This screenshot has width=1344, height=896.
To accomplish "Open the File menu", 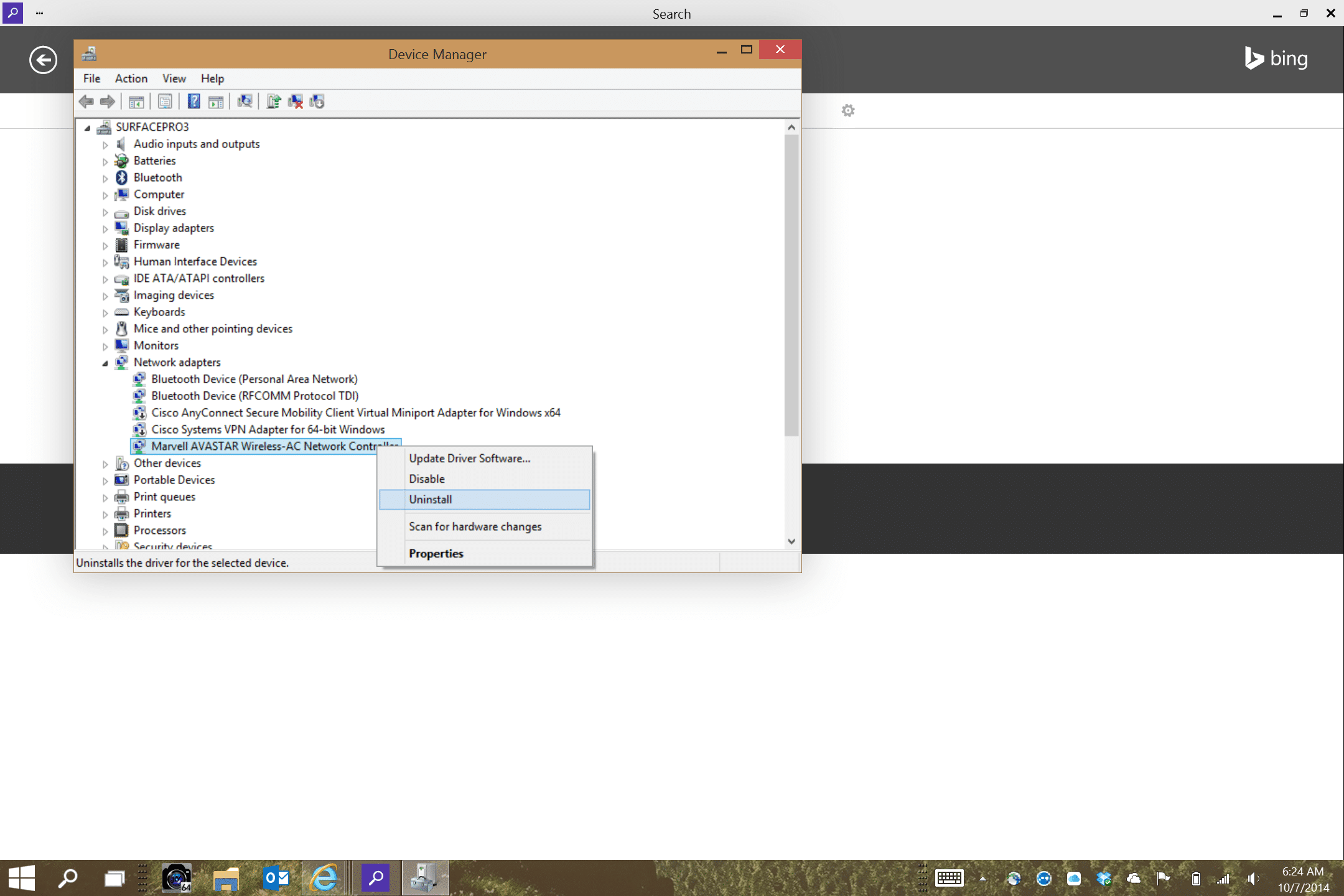I will tap(91, 78).
